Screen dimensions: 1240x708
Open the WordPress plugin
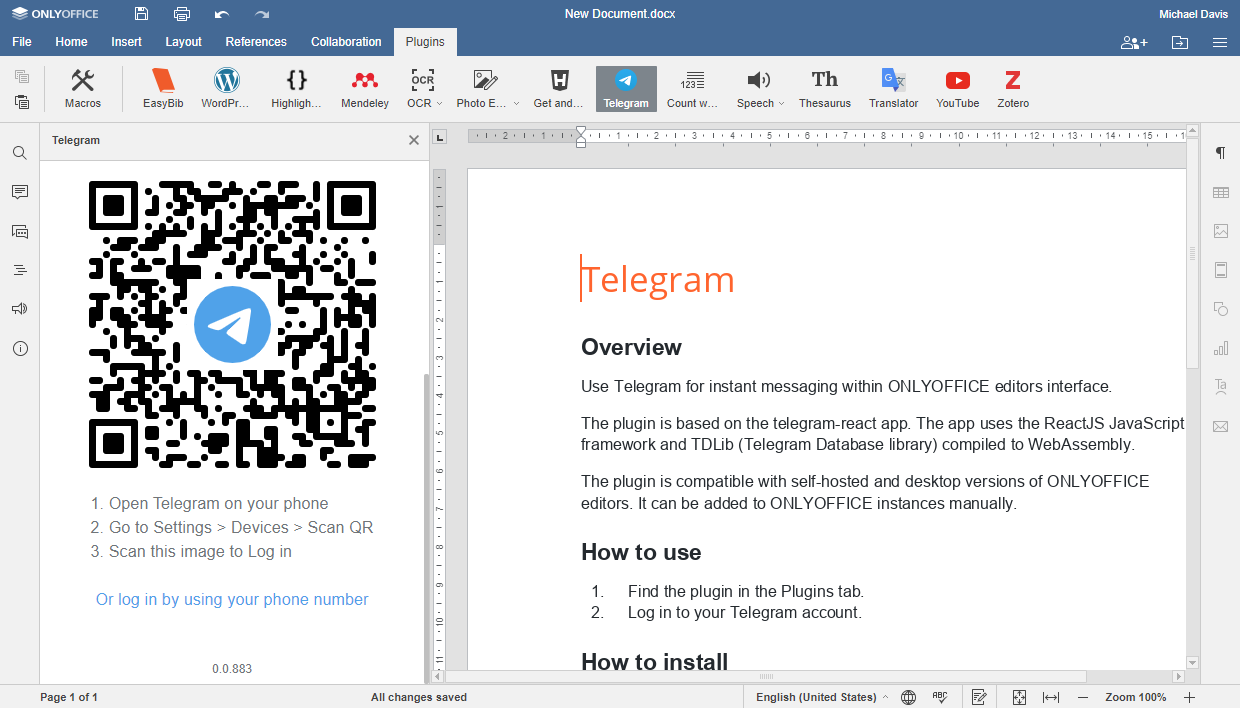[x=227, y=89]
